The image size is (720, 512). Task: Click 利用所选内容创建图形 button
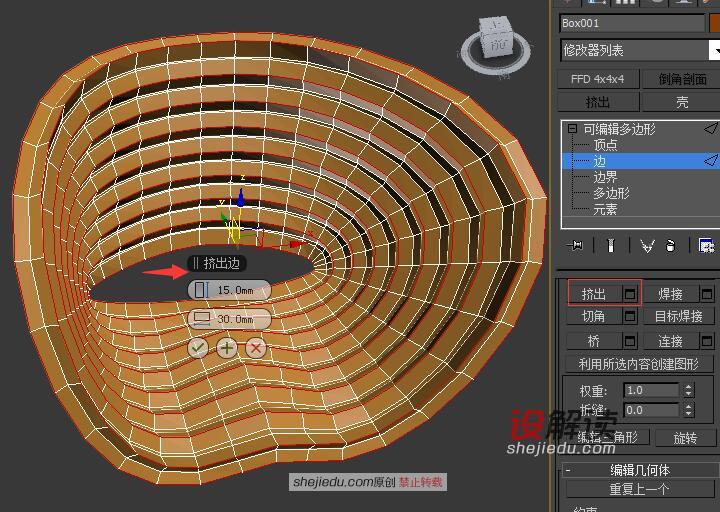click(x=639, y=364)
